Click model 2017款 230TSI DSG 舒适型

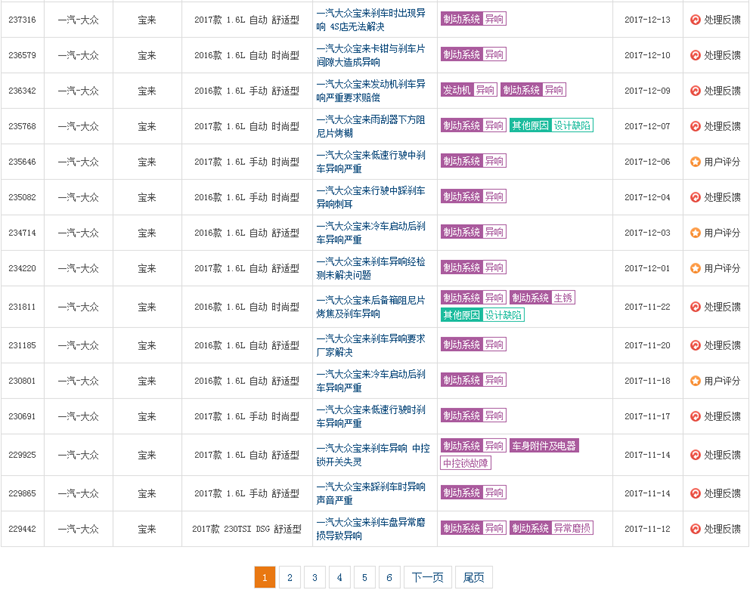[247, 529]
